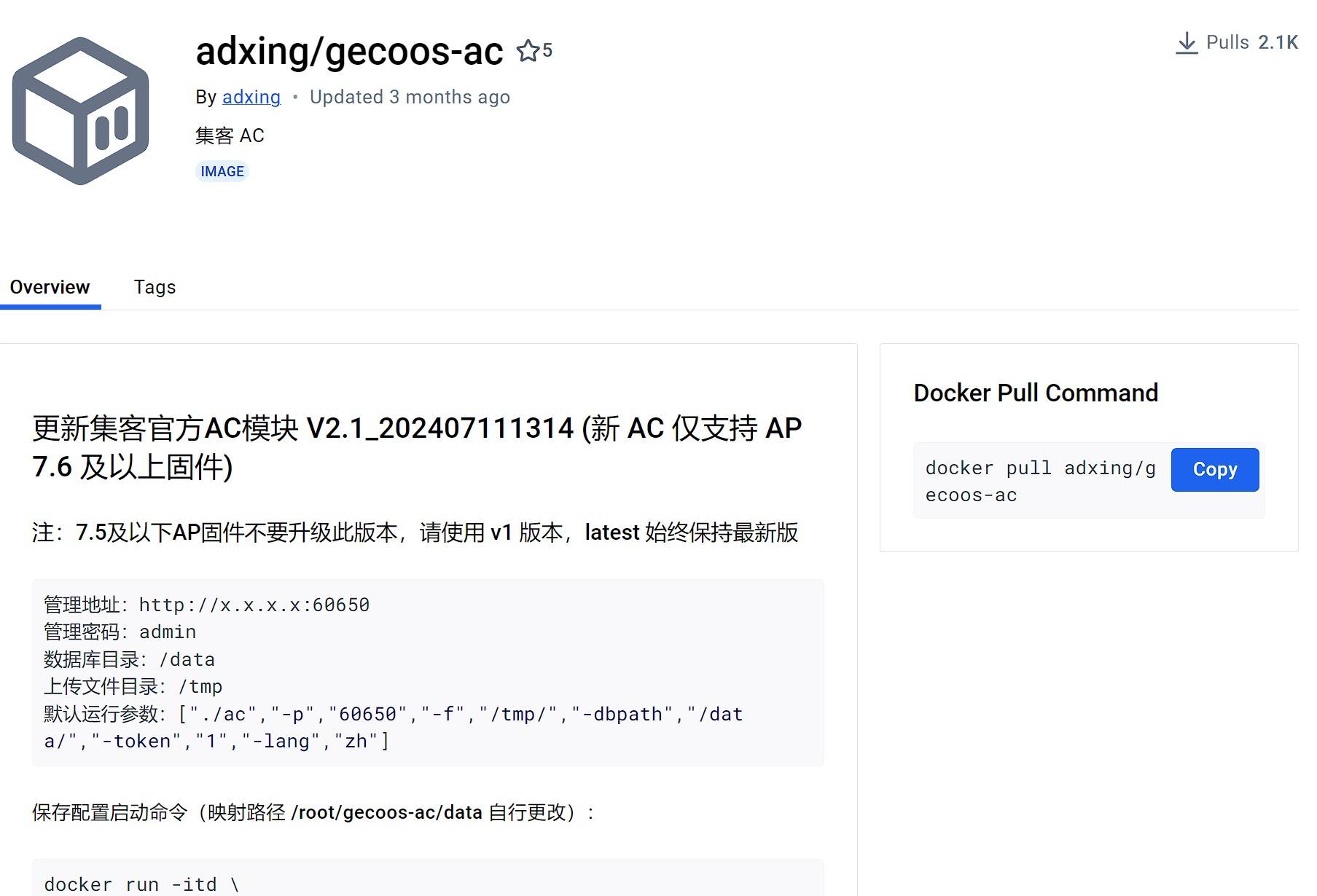Click the management address http://x.x.x.x:60650 line
This screenshot has height=896, width=1317.
click(x=207, y=605)
